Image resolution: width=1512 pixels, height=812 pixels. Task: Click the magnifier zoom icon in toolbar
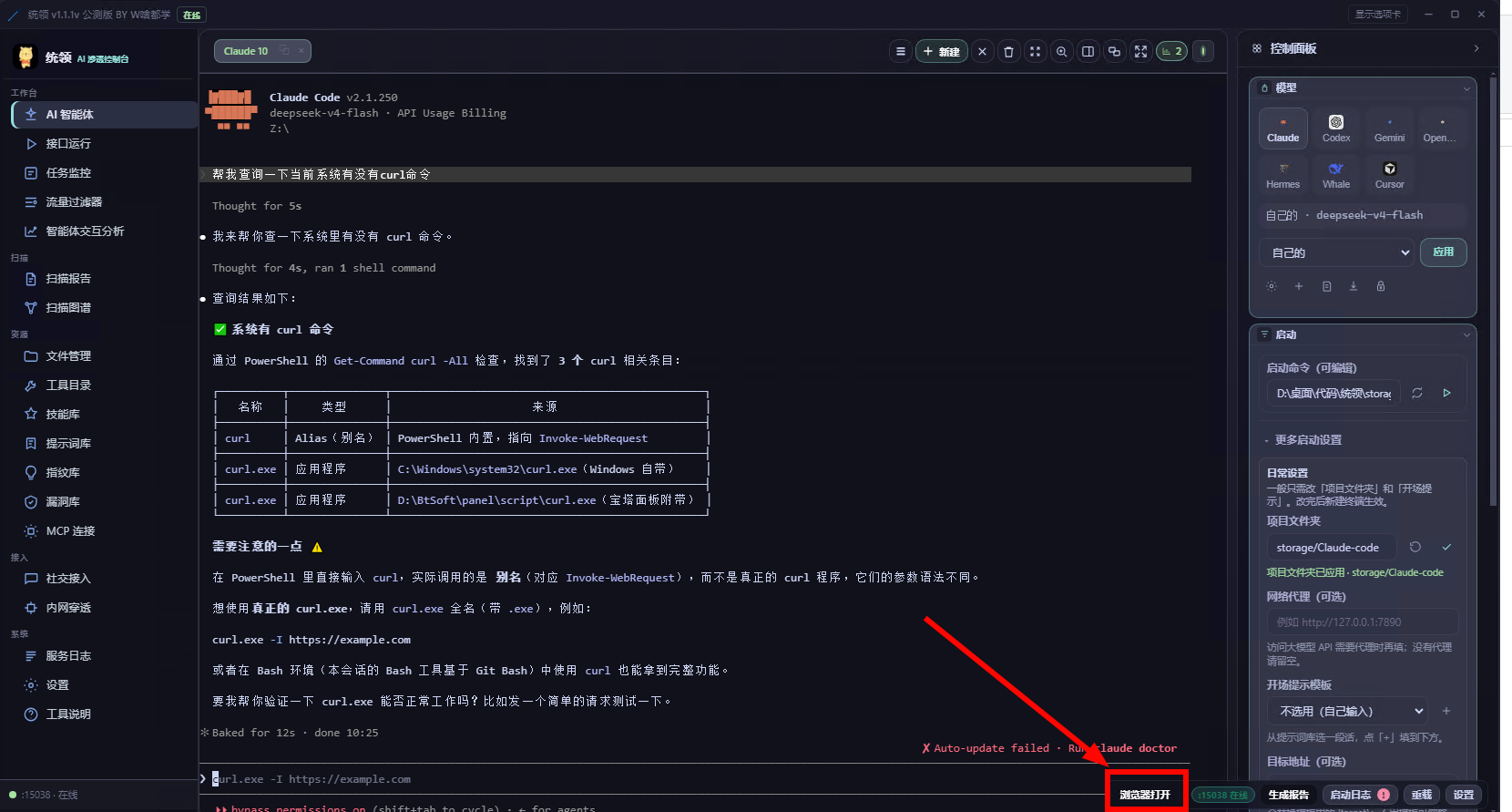click(x=1061, y=52)
